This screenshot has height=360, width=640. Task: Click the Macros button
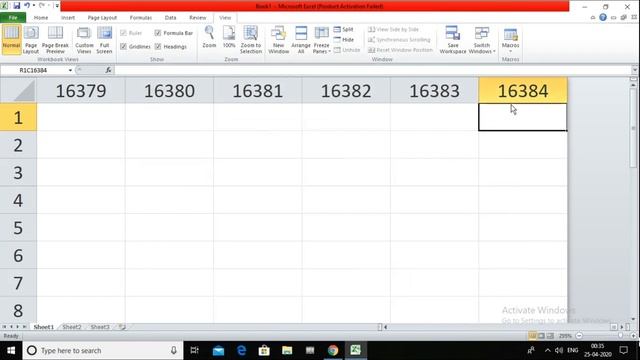point(511,39)
